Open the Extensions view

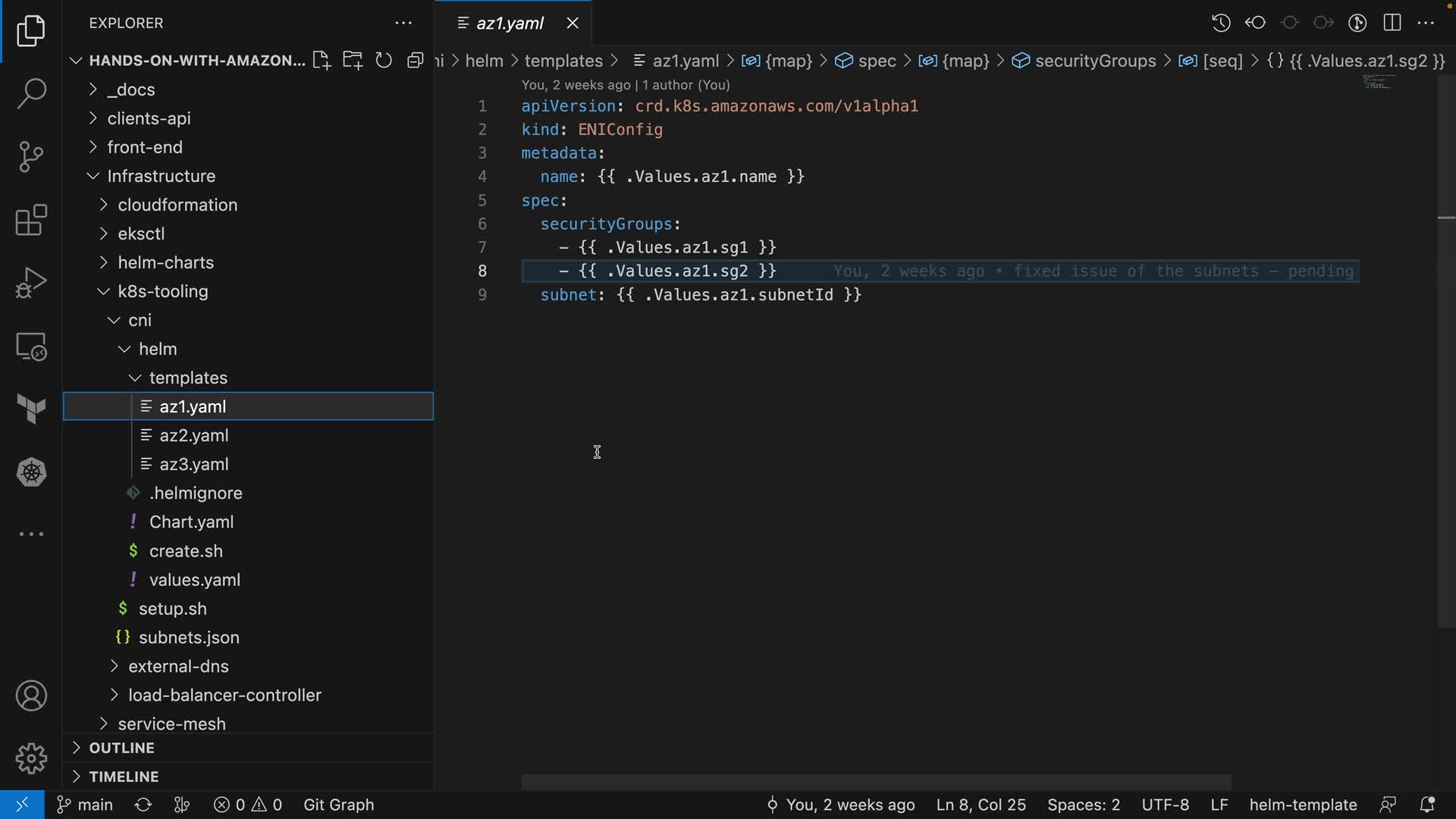31,221
